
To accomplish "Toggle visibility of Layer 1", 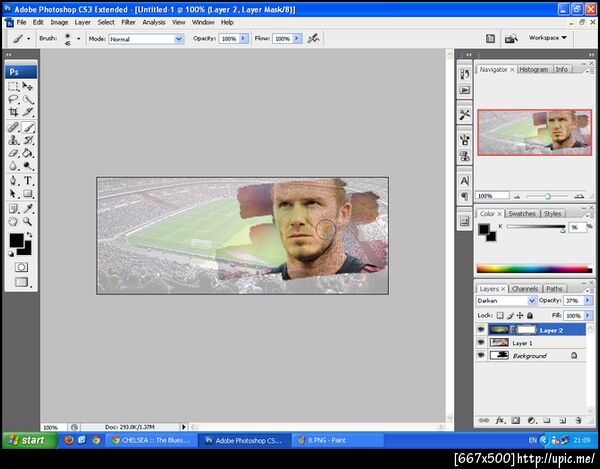I will (481, 342).
